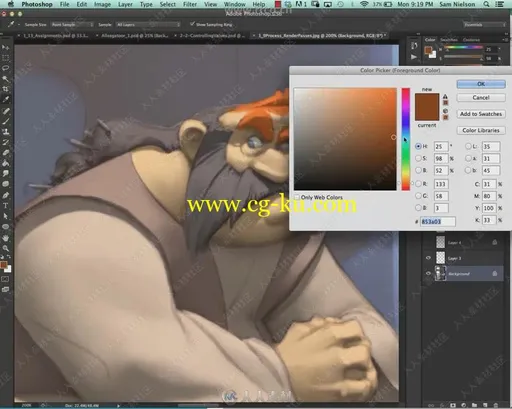Select the Zoom tool

click(x=5, y=248)
